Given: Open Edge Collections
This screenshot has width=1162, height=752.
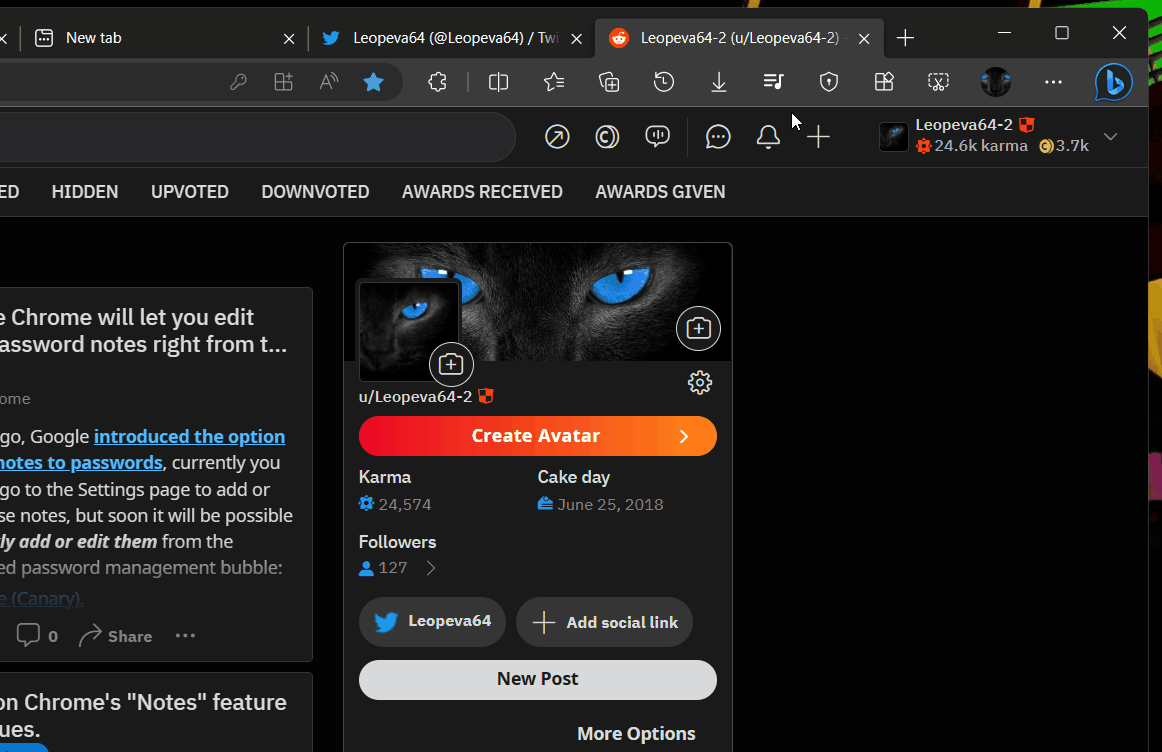Looking at the screenshot, I should tap(609, 82).
